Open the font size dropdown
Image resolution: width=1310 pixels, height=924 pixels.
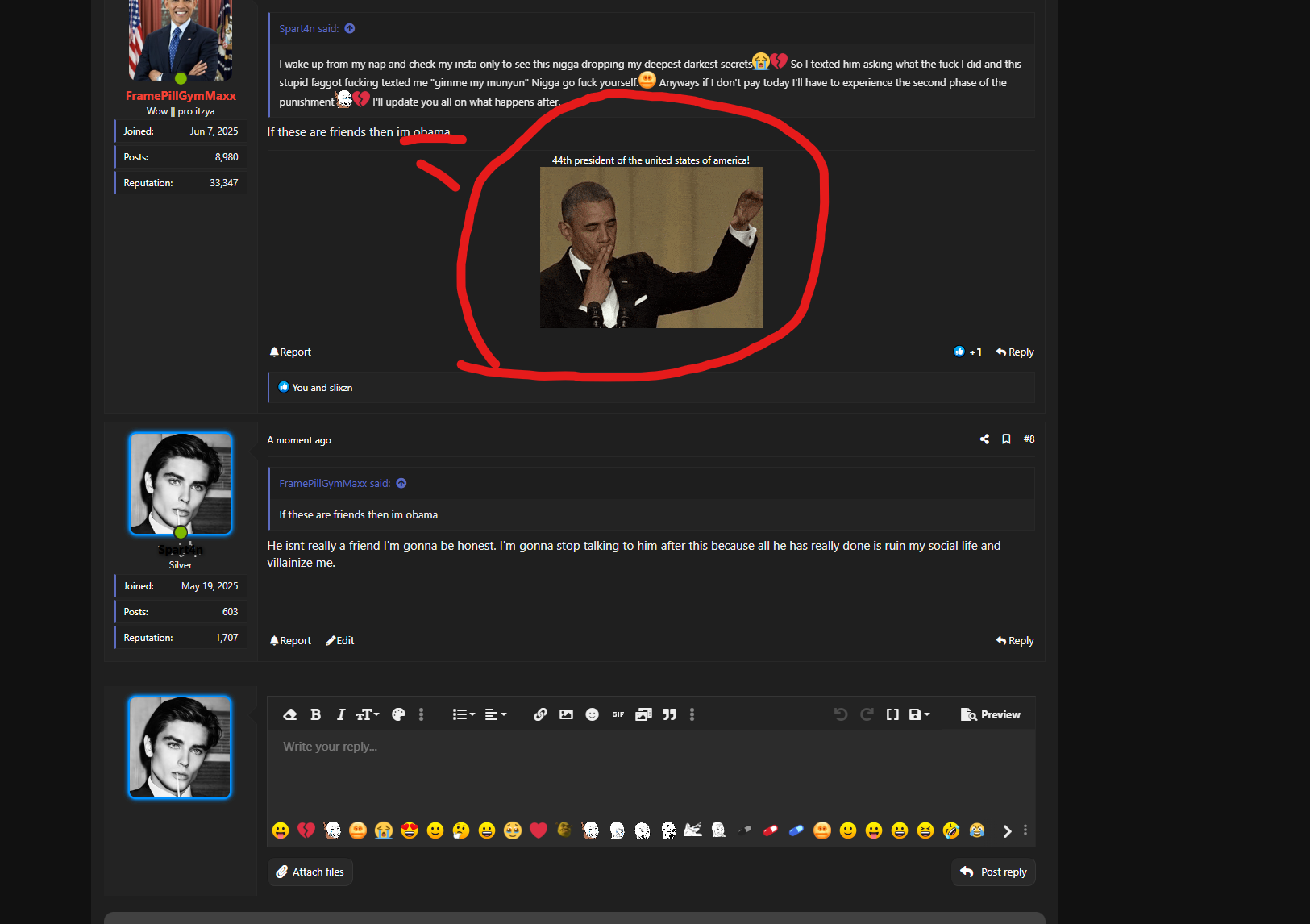point(368,714)
